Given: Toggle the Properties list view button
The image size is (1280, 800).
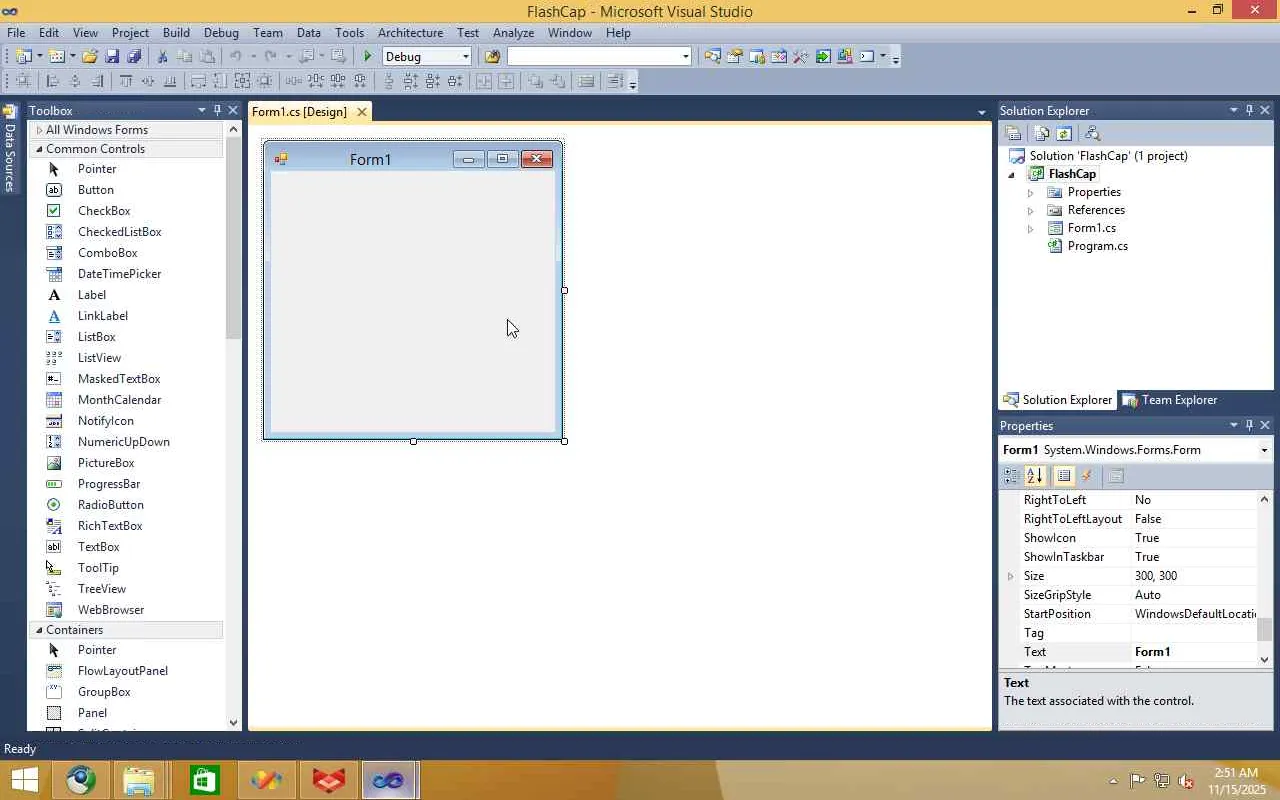Looking at the screenshot, I should (1064, 477).
